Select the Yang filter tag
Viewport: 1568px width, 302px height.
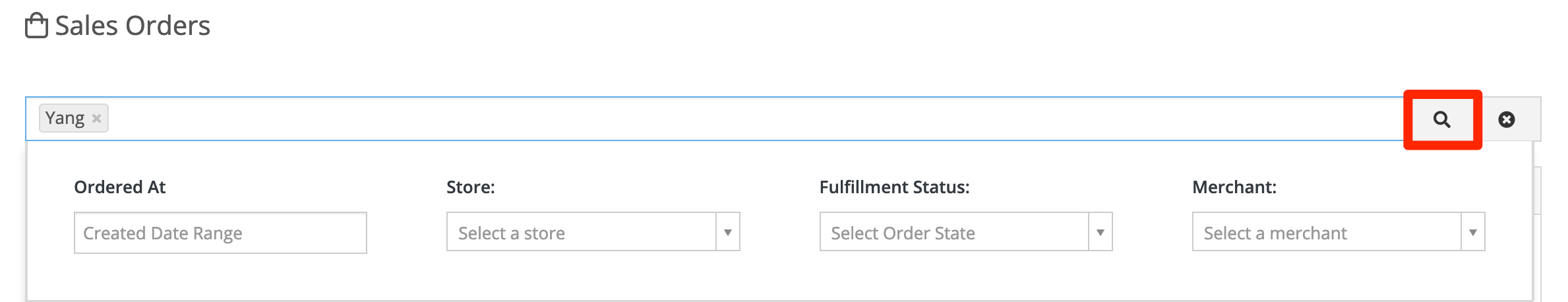pyautogui.click(x=65, y=118)
